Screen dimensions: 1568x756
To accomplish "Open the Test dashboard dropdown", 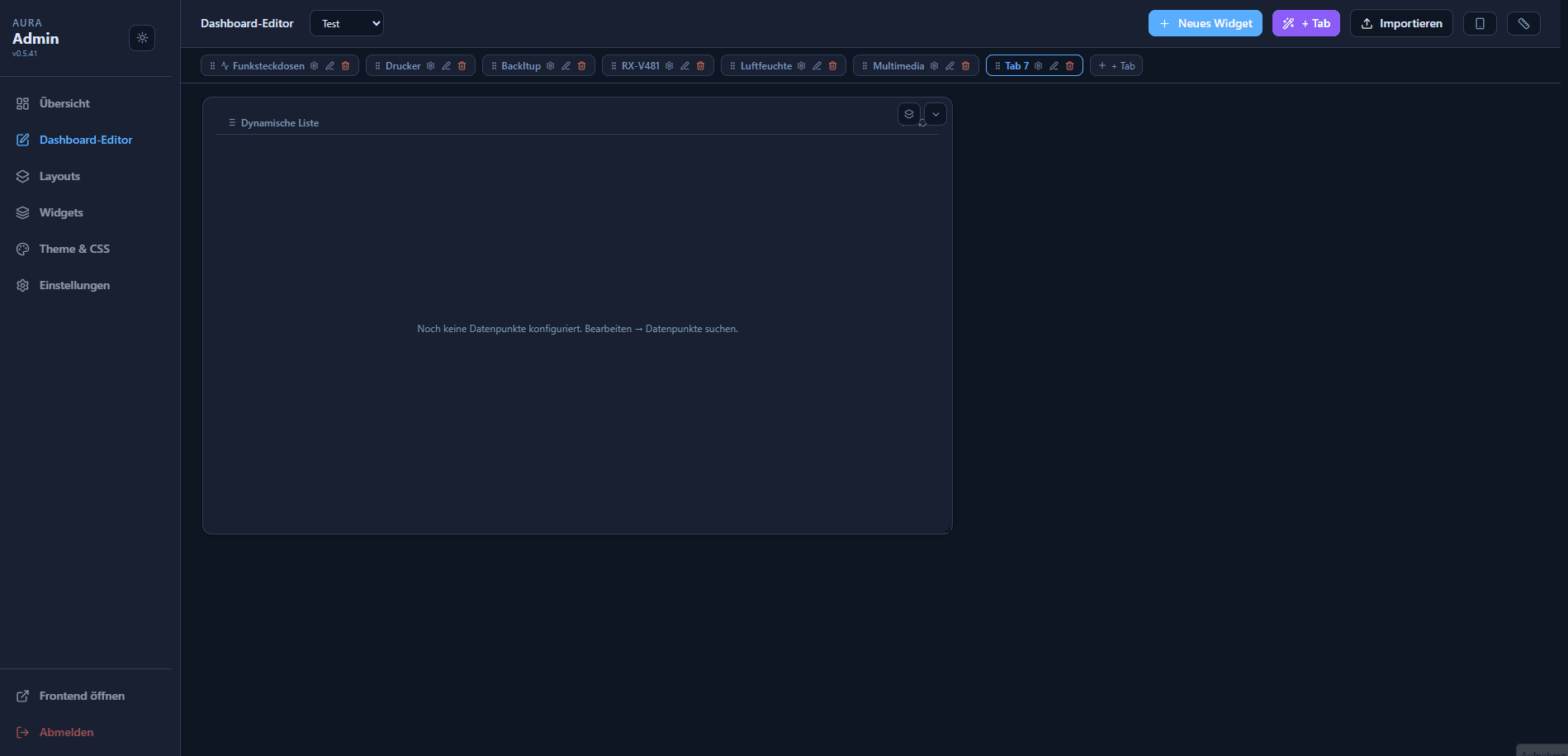I will point(347,23).
